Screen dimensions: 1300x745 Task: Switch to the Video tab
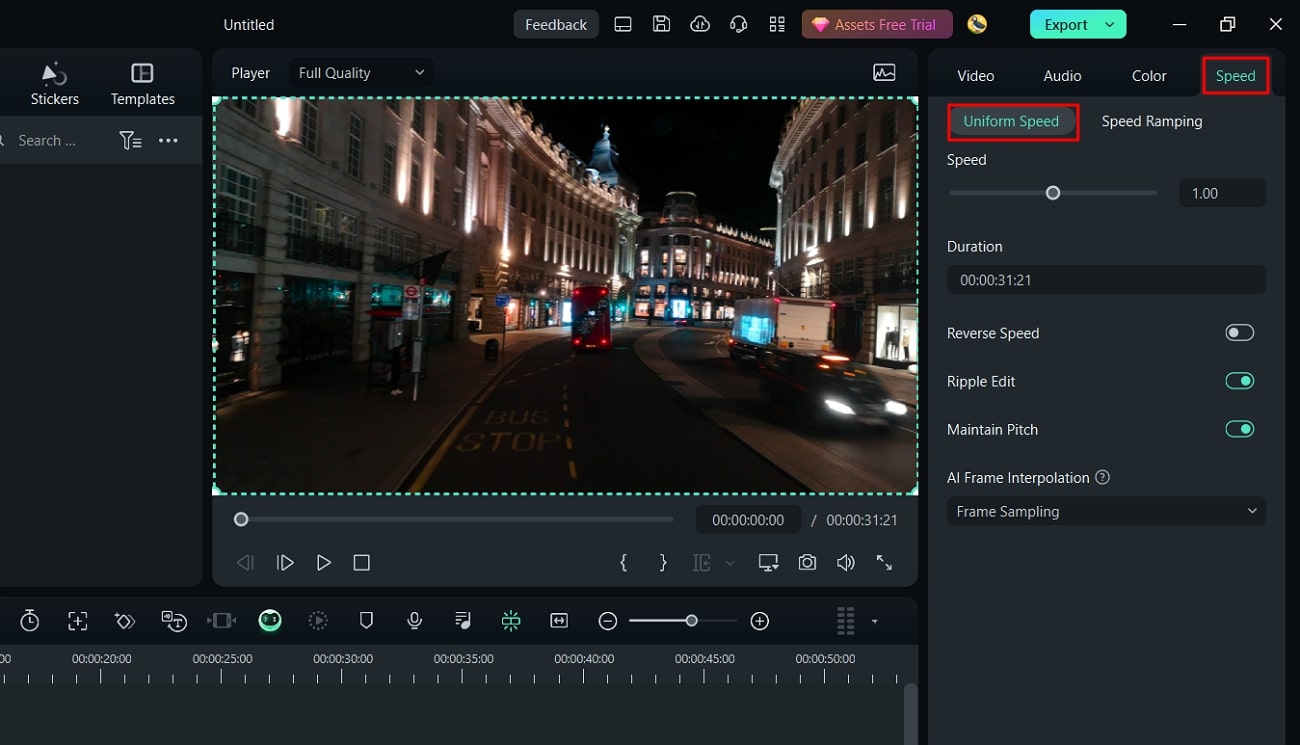[975, 75]
